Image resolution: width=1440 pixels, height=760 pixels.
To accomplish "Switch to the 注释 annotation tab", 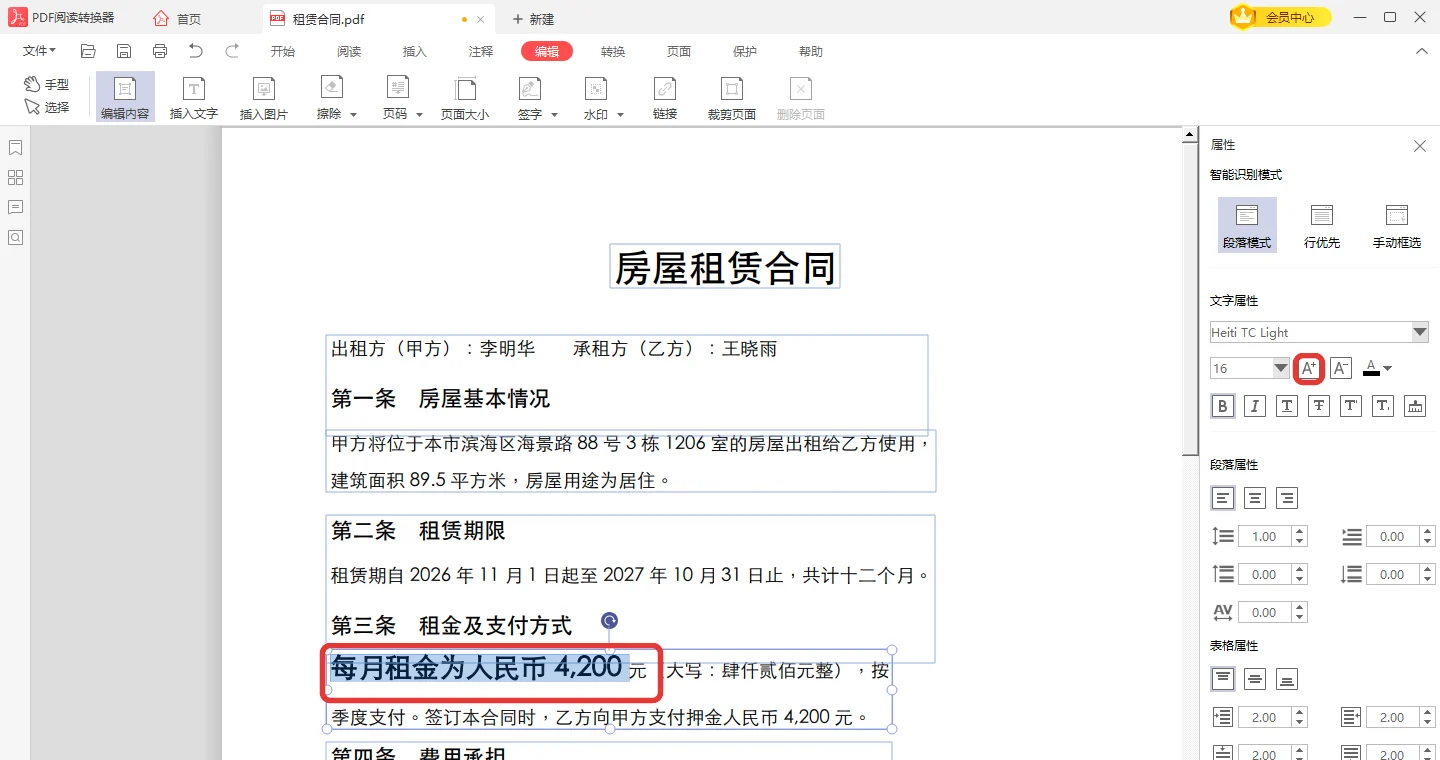I will pos(481,52).
